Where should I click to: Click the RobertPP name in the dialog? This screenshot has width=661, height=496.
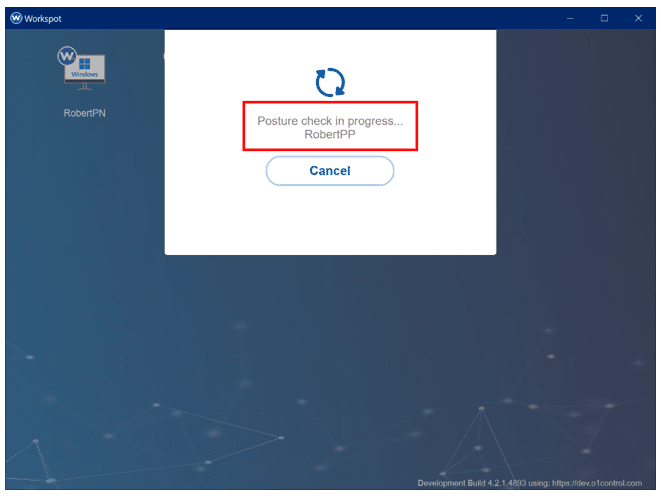330,135
